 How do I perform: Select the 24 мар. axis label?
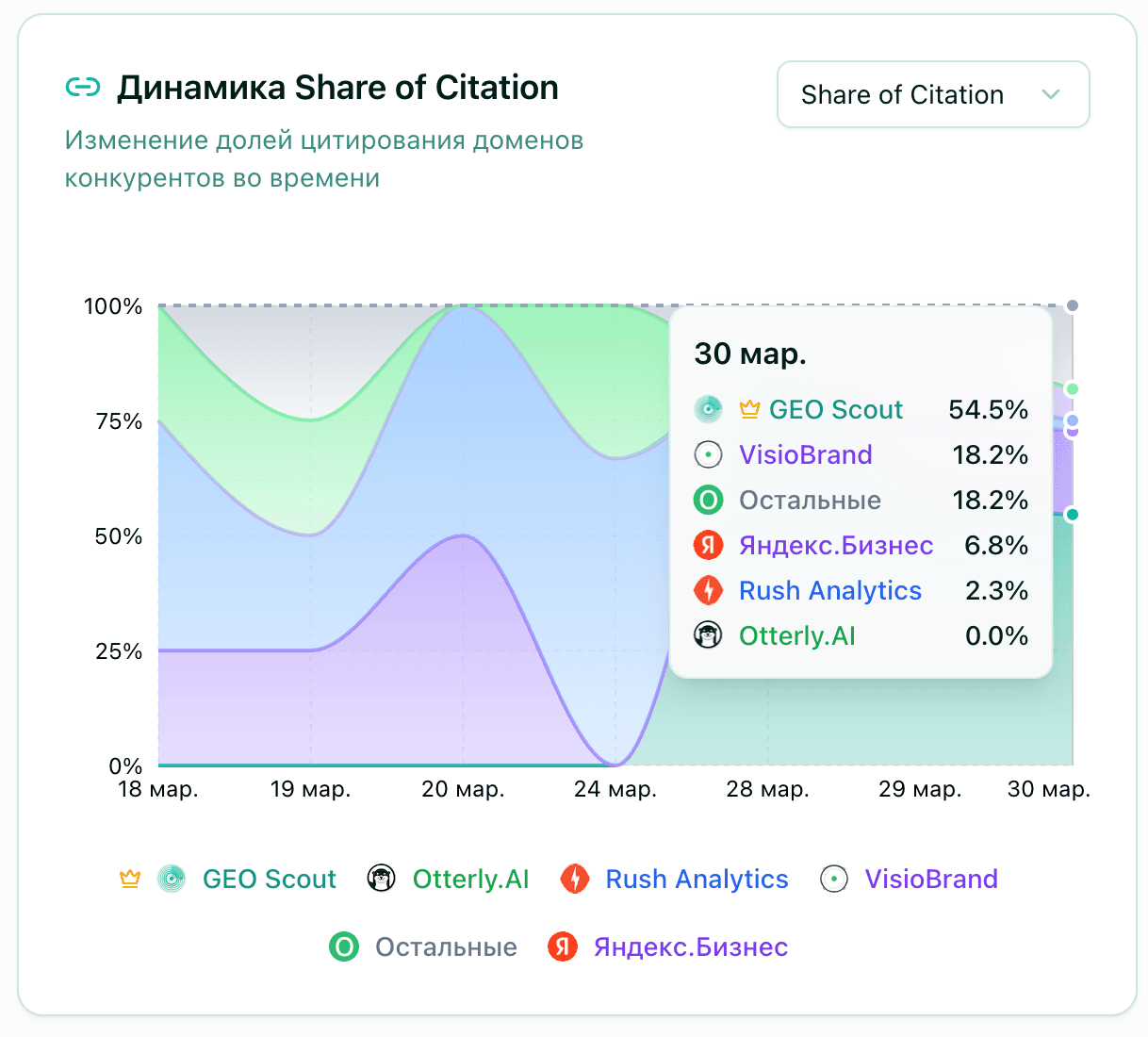coord(614,790)
